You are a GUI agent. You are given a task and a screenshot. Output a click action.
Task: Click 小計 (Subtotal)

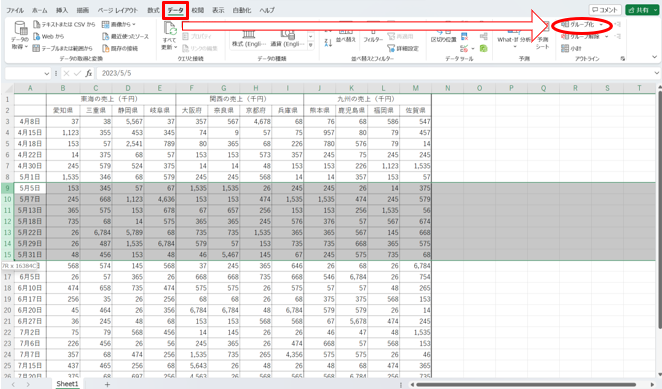pyautogui.click(x=572, y=48)
